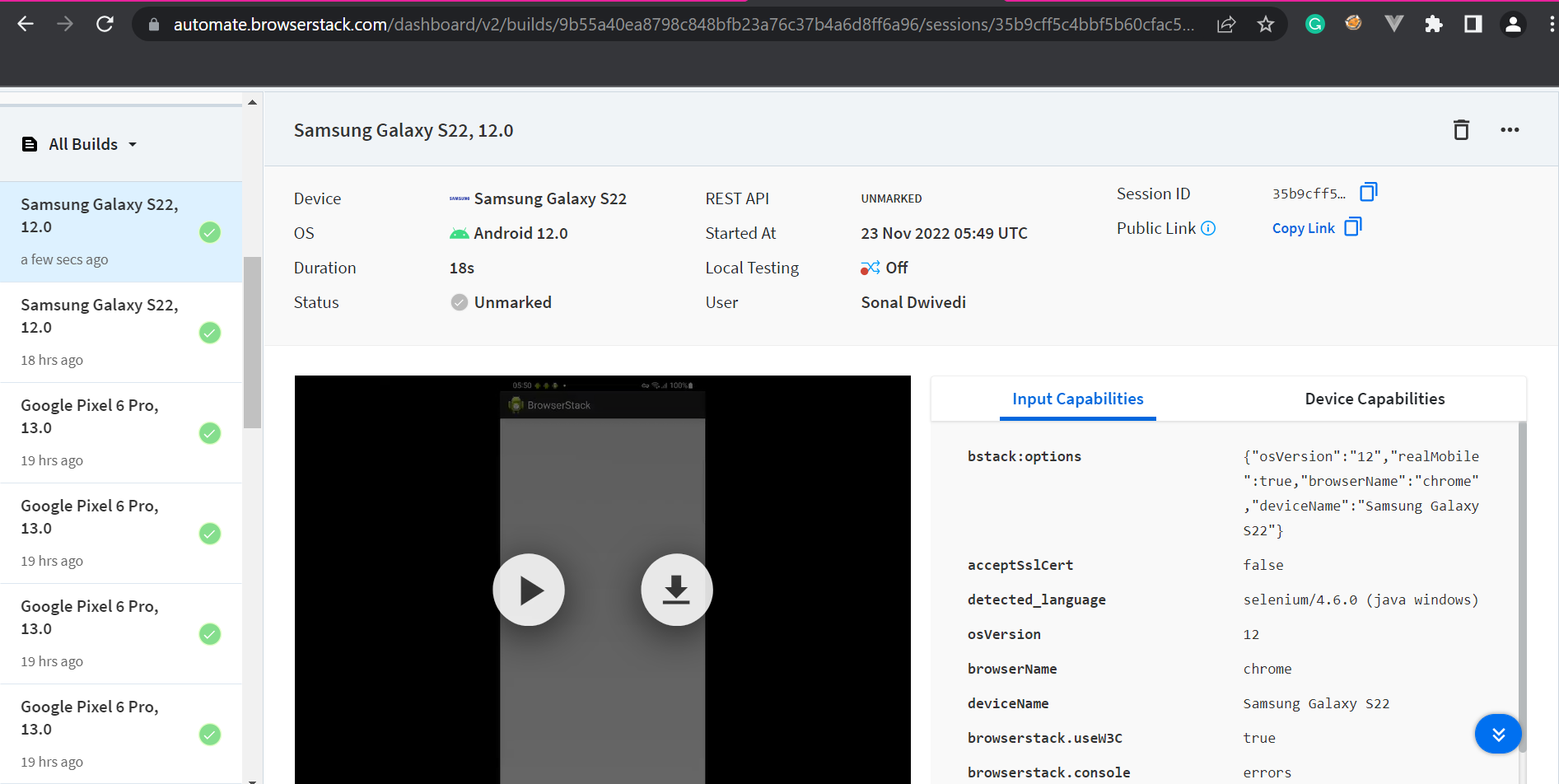
Task: Click the Local Testing Off icon
Action: (871, 268)
